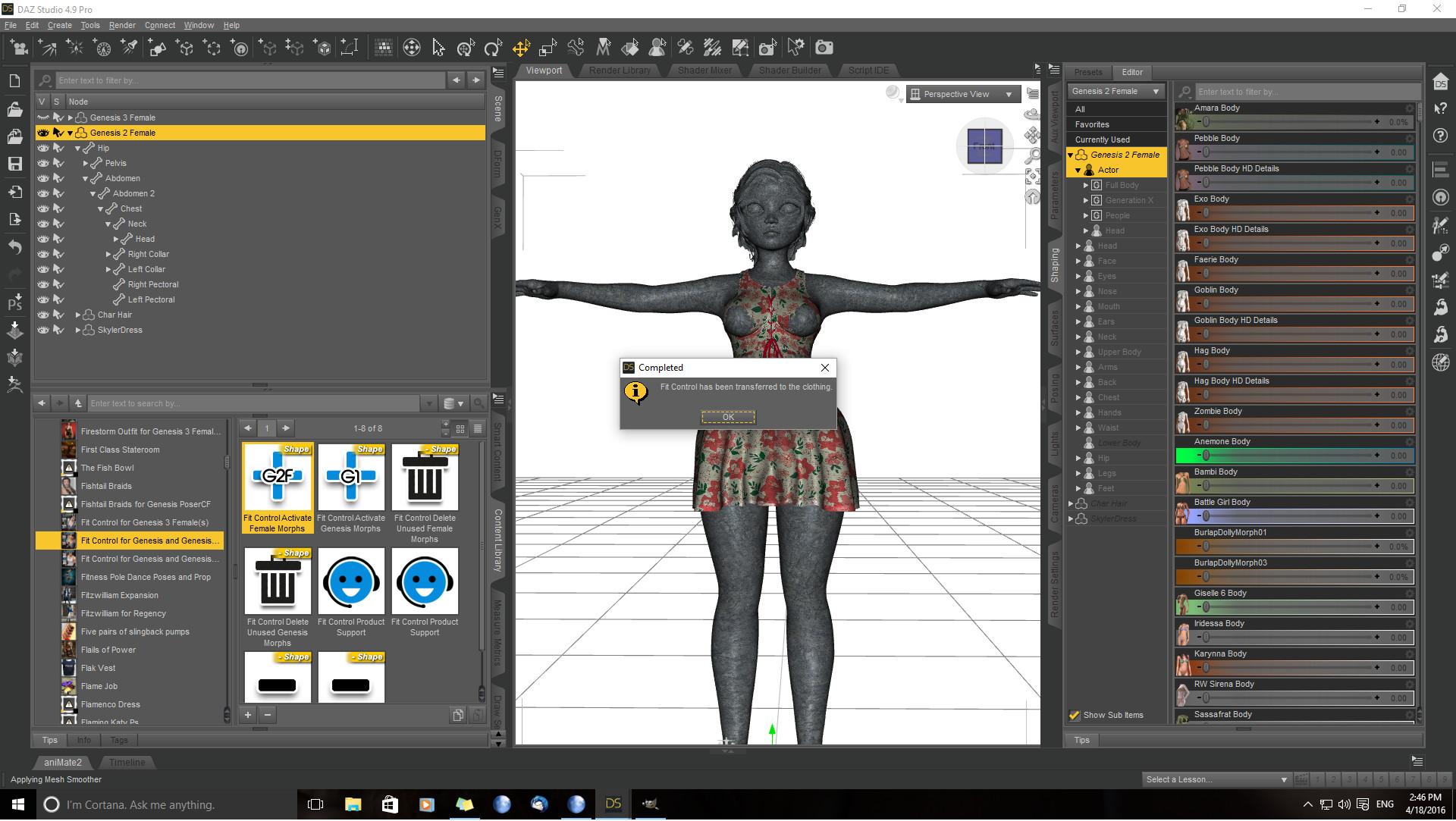Open Fit Control Activate Female Morphs

pyautogui.click(x=278, y=478)
